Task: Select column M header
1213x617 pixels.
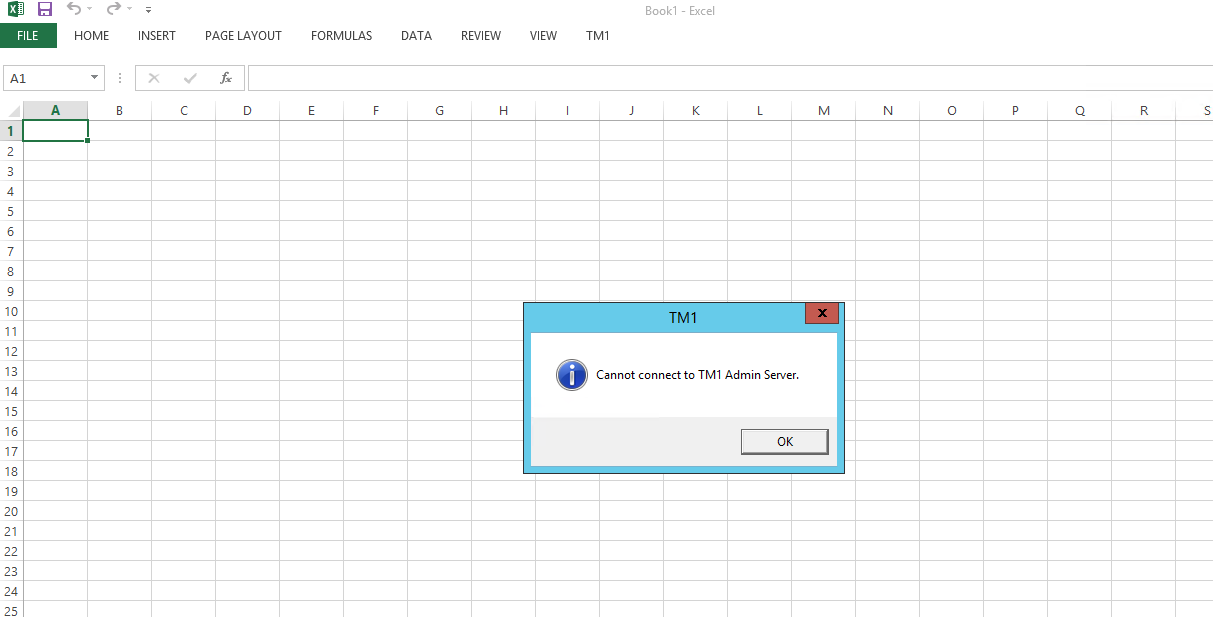Action: (823, 110)
